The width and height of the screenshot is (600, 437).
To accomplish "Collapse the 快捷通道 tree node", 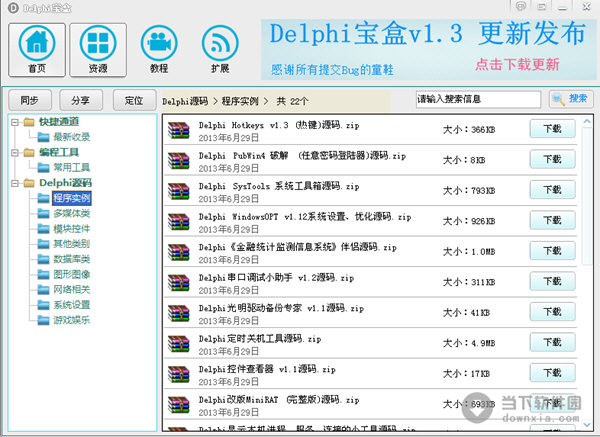I will (x=16, y=122).
